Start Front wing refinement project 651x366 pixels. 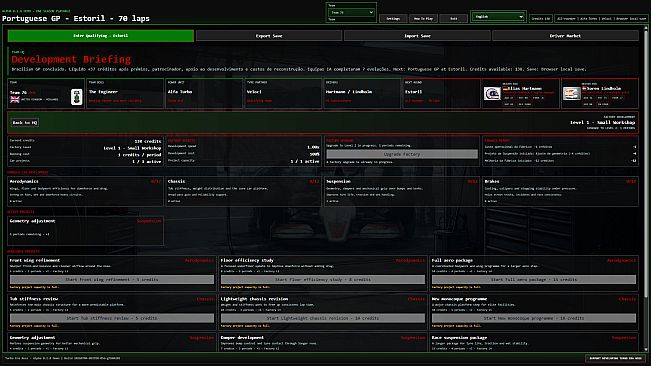[112, 280]
